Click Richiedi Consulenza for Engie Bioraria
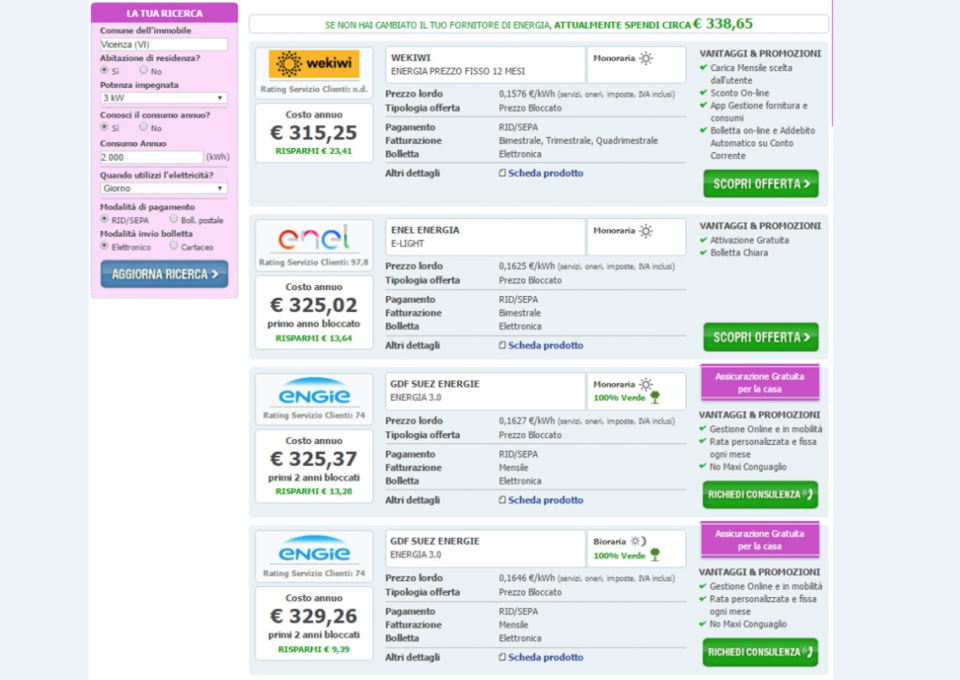The image size is (960, 680). (760, 652)
